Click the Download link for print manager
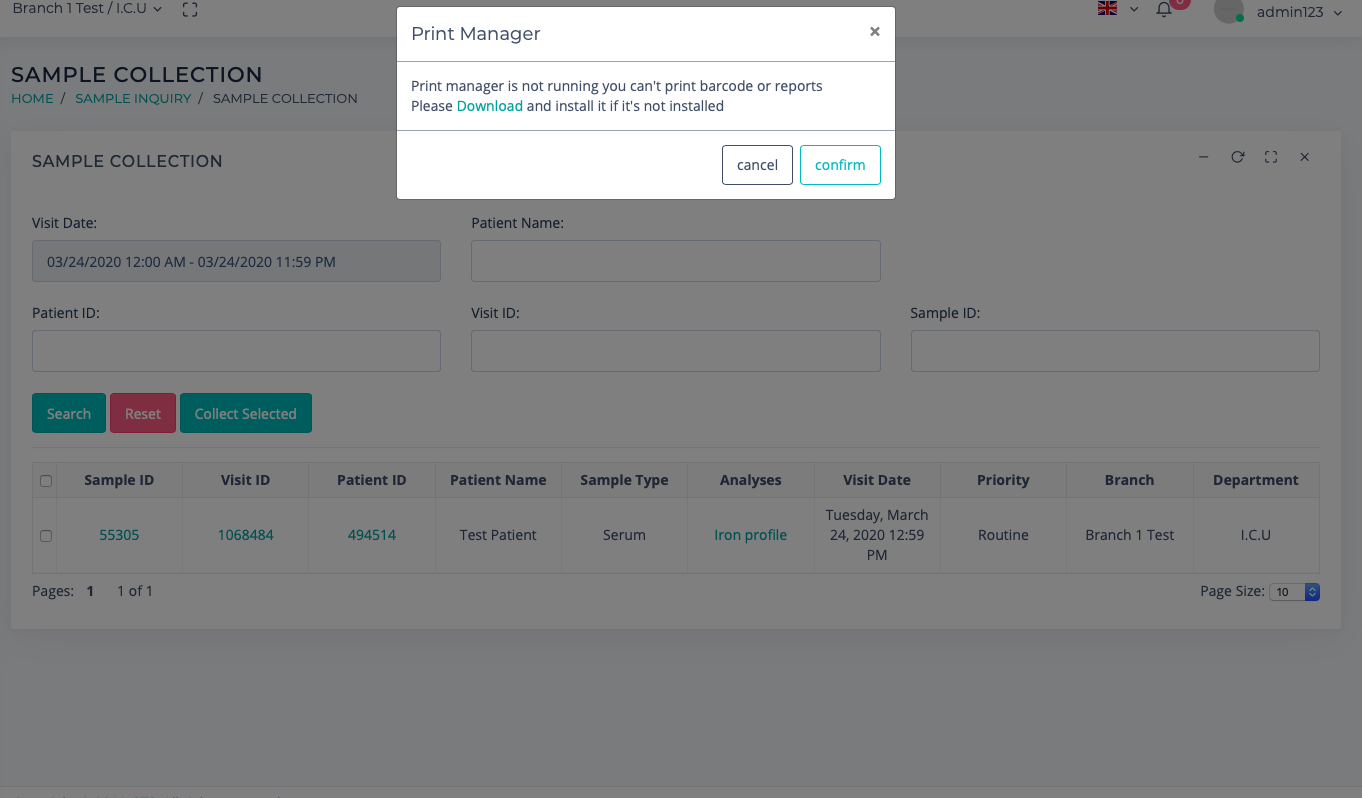 [x=489, y=106]
